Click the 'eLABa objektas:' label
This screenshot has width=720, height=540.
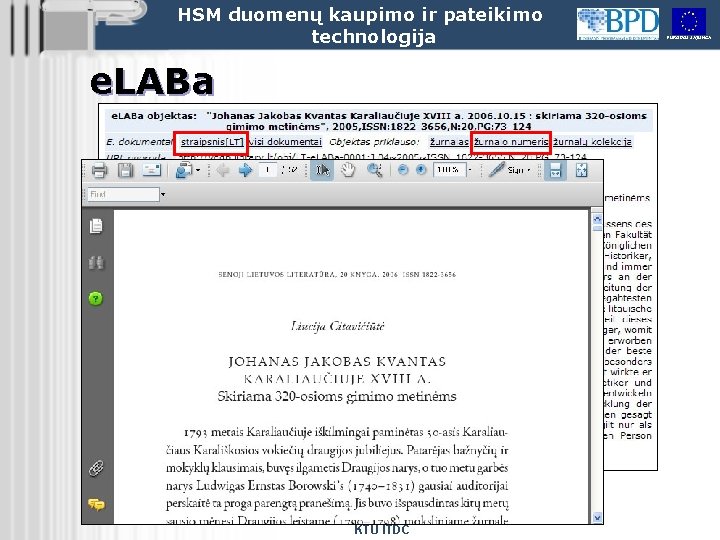coord(154,116)
